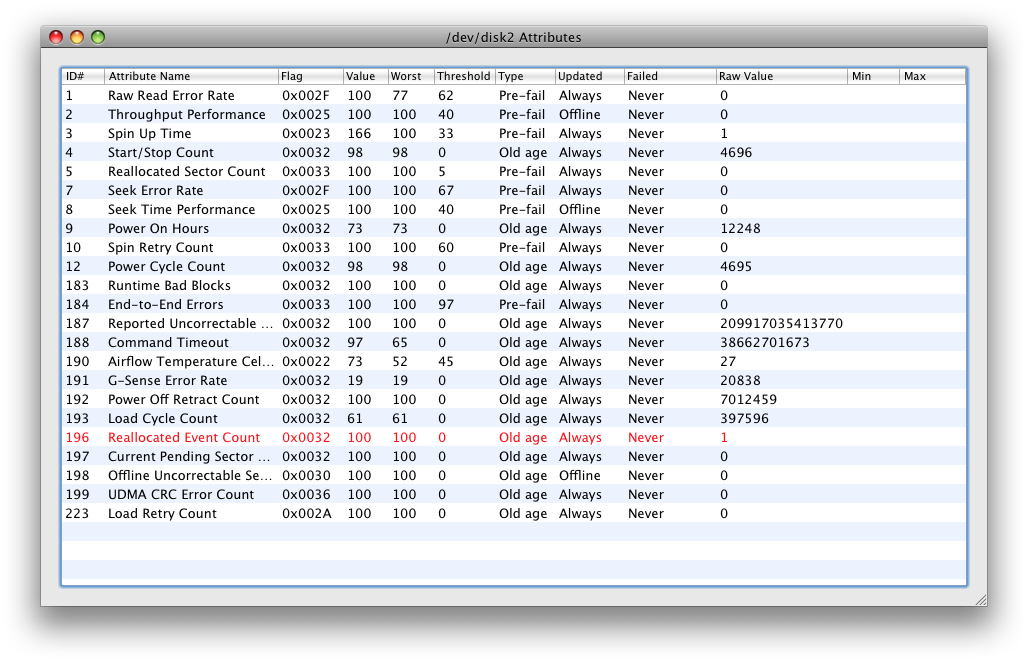Select the Spin Up Time attribute

[514, 134]
